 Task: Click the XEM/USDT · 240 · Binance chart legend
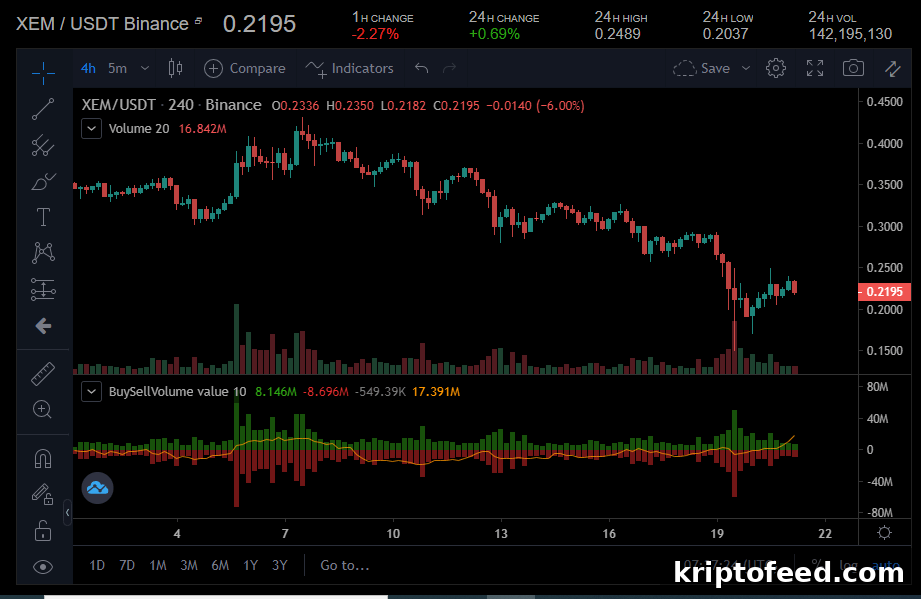(x=172, y=105)
